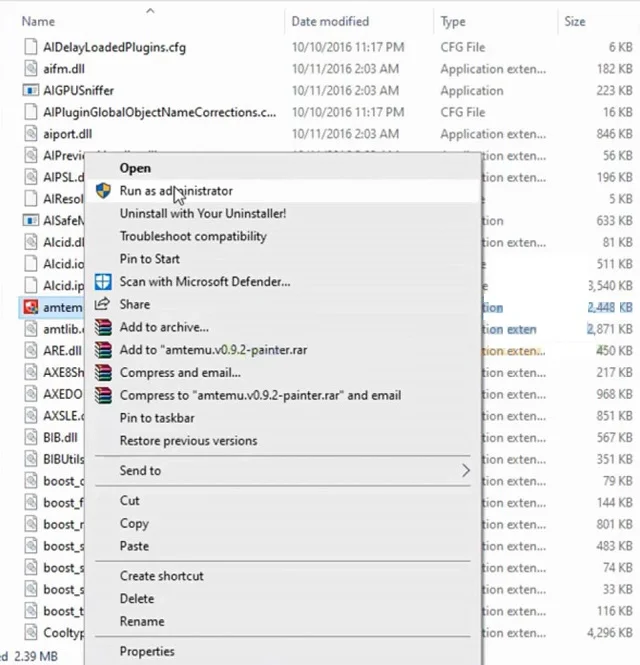
Task: Select Create shortcut in context menu
Action: [x=161, y=576]
